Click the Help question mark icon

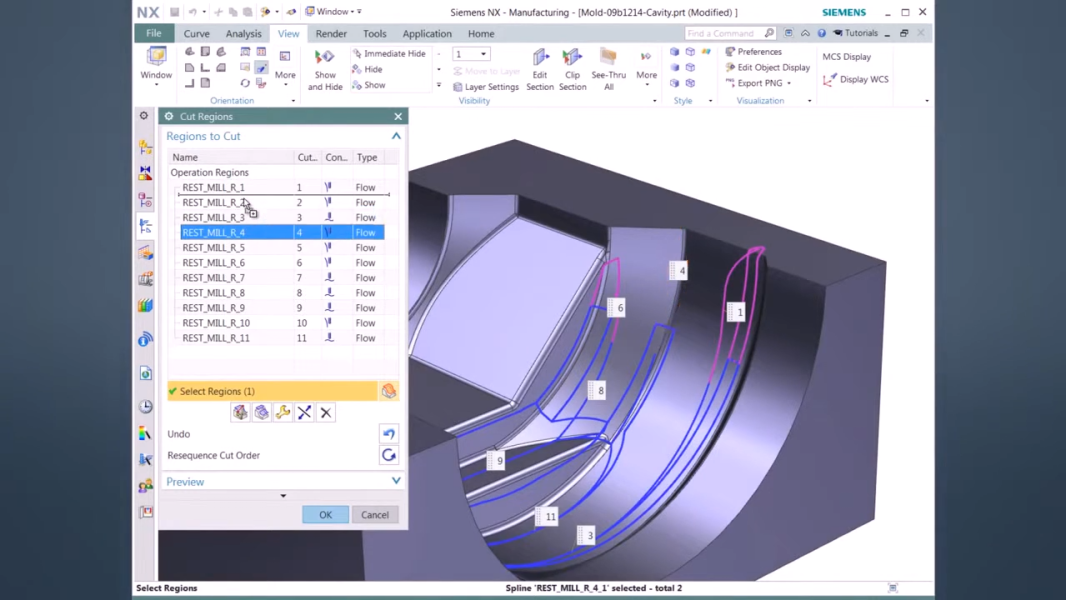click(821, 33)
